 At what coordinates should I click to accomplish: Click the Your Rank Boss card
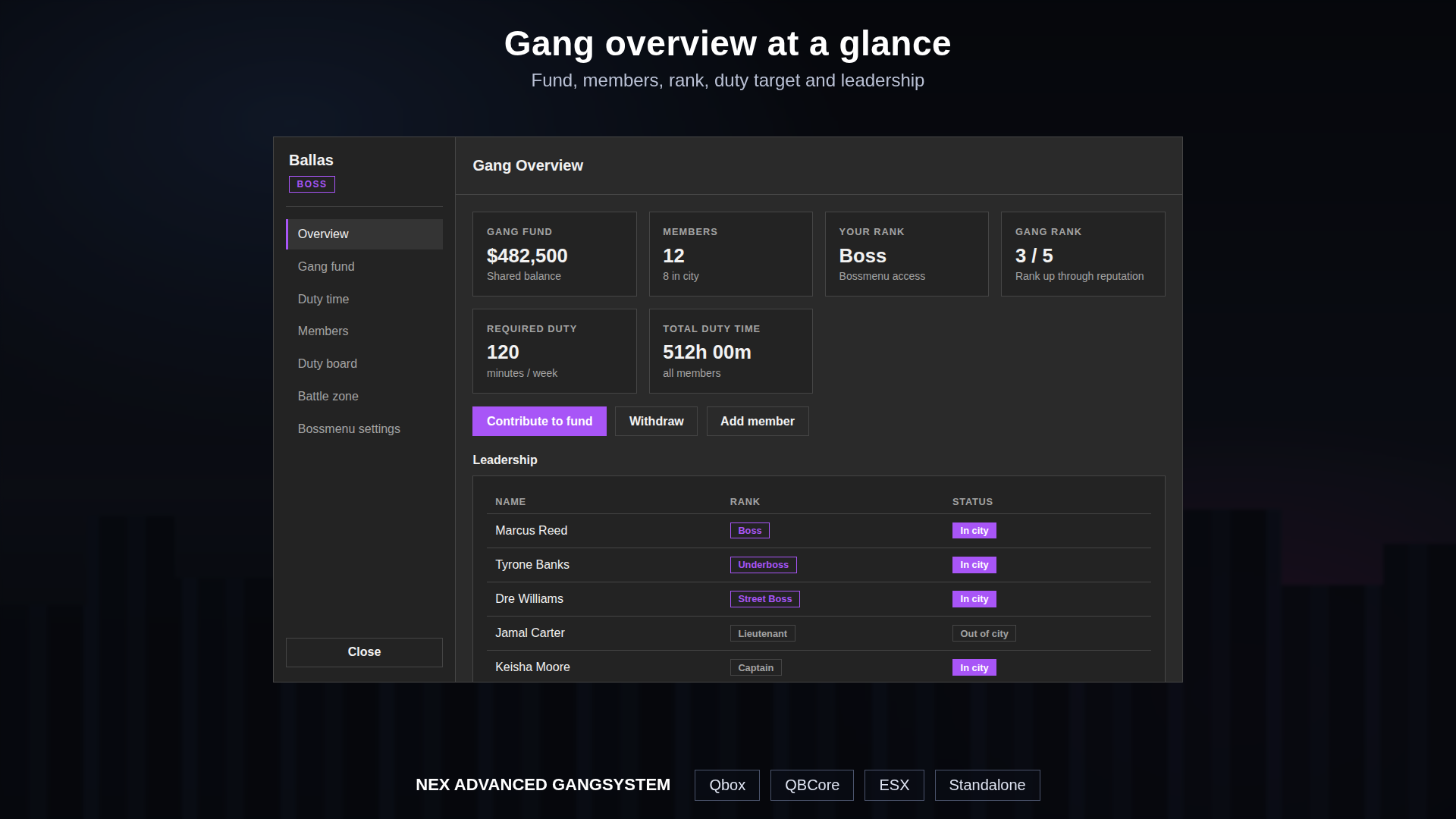pos(907,254)
